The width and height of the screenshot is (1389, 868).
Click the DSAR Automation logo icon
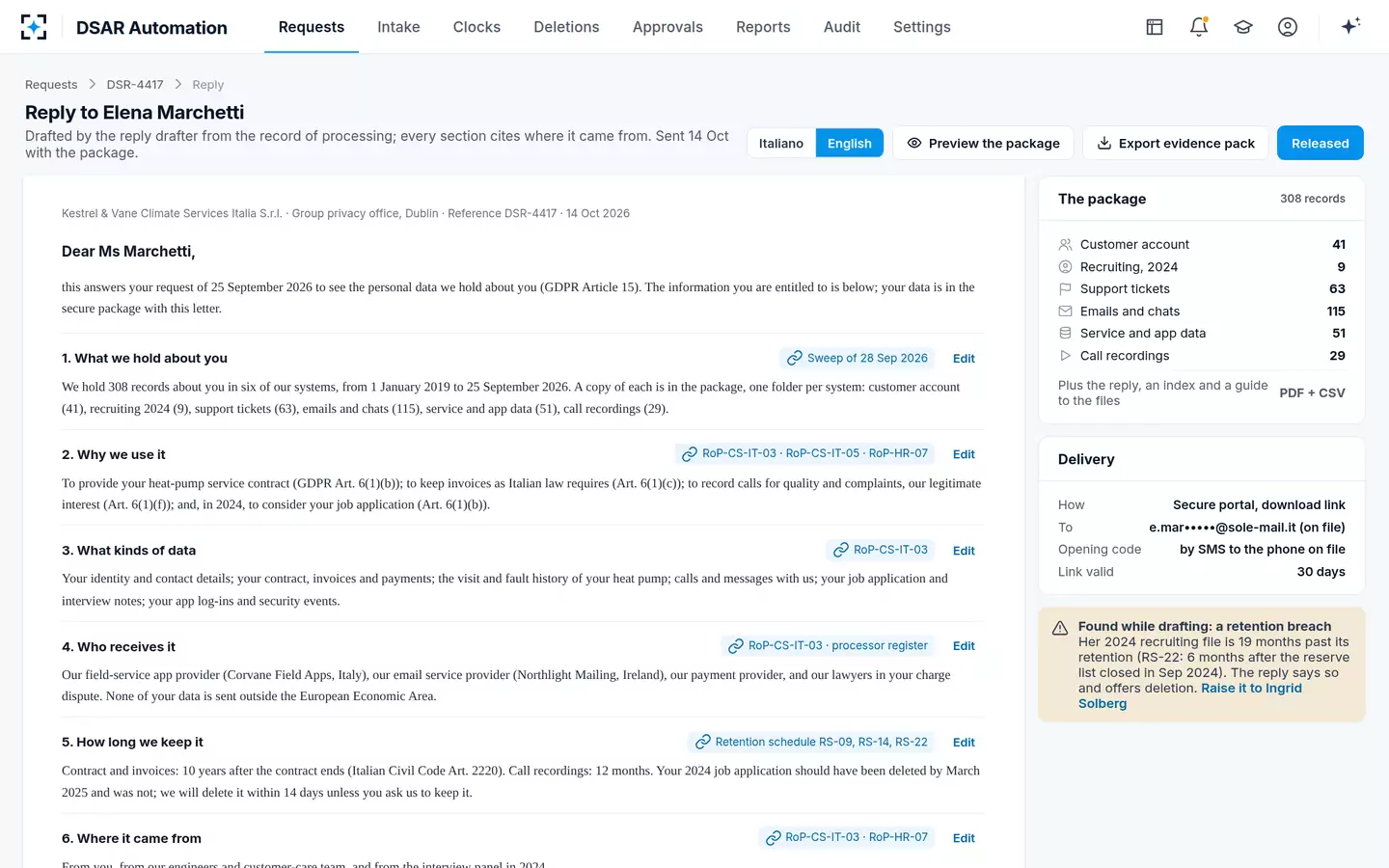click(34, 27)
